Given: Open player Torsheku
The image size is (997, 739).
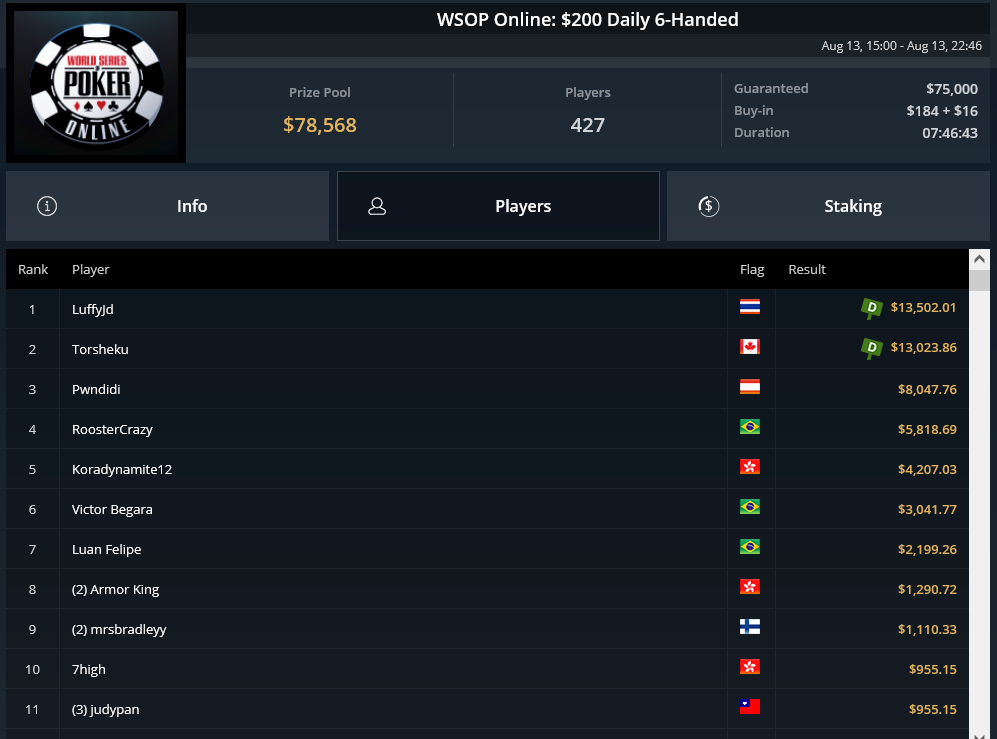Looking at the screenshot, I should click(x=100, y=349).
